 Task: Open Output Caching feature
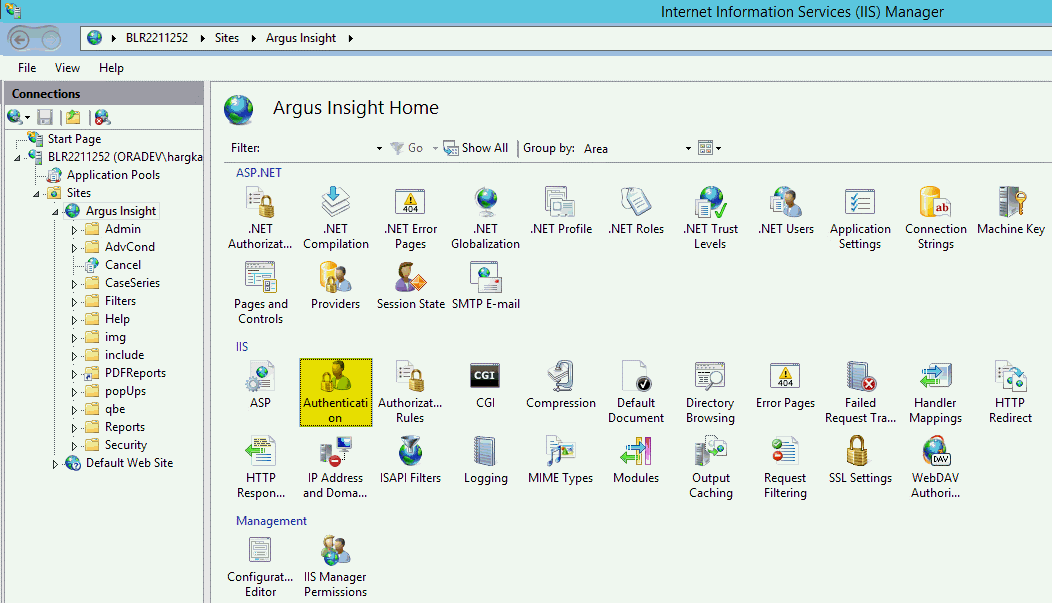710,467
